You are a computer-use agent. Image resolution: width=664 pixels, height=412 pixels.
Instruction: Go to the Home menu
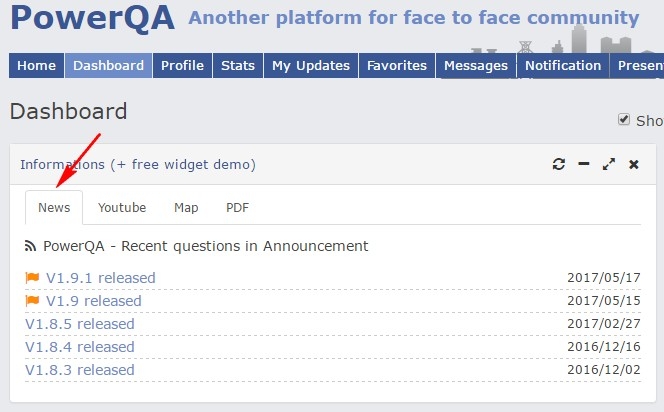(36, 65)
